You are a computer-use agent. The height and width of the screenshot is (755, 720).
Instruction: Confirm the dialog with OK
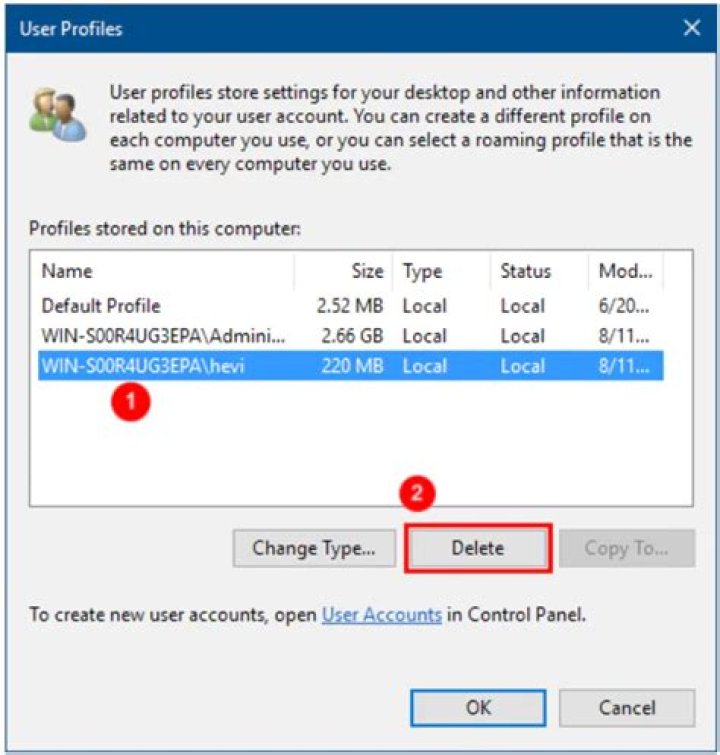coord(478,707)
